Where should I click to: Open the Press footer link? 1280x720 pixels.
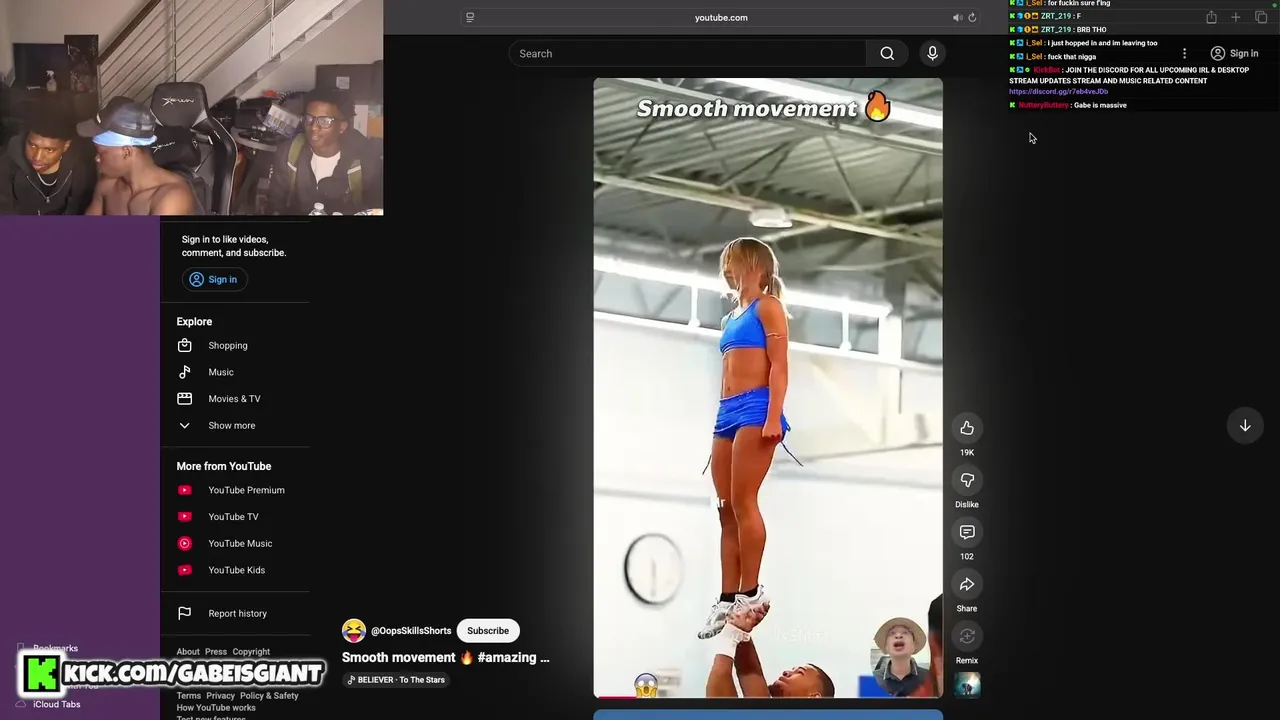pyautogui.click(x=216, y=652)
